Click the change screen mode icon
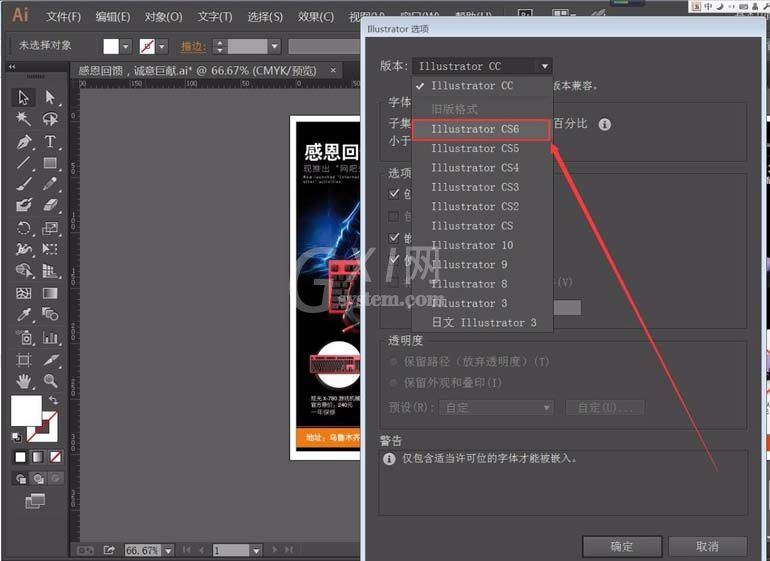 tap(34, 502)
